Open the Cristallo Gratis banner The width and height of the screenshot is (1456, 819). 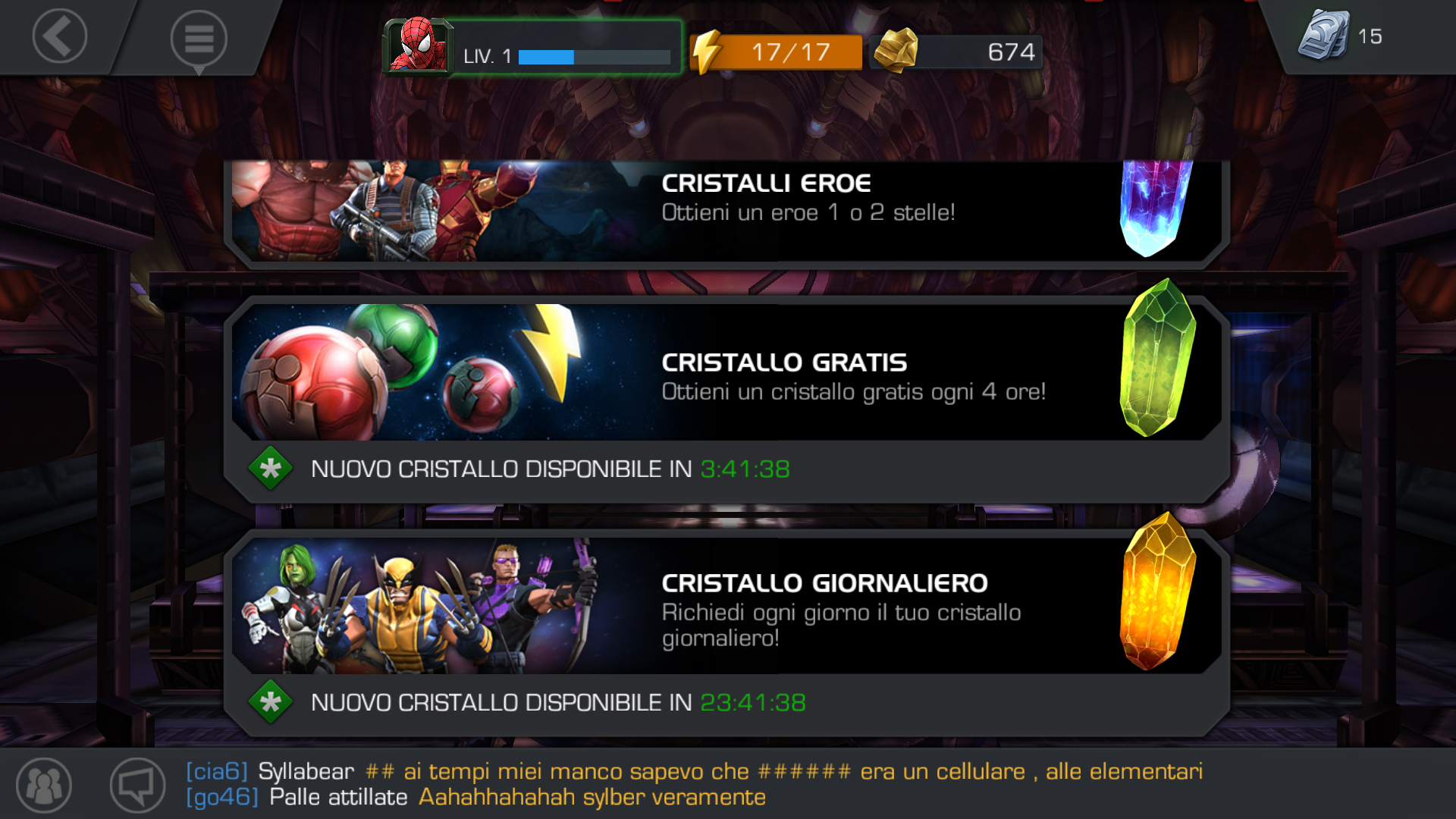[x=726, y=372]
